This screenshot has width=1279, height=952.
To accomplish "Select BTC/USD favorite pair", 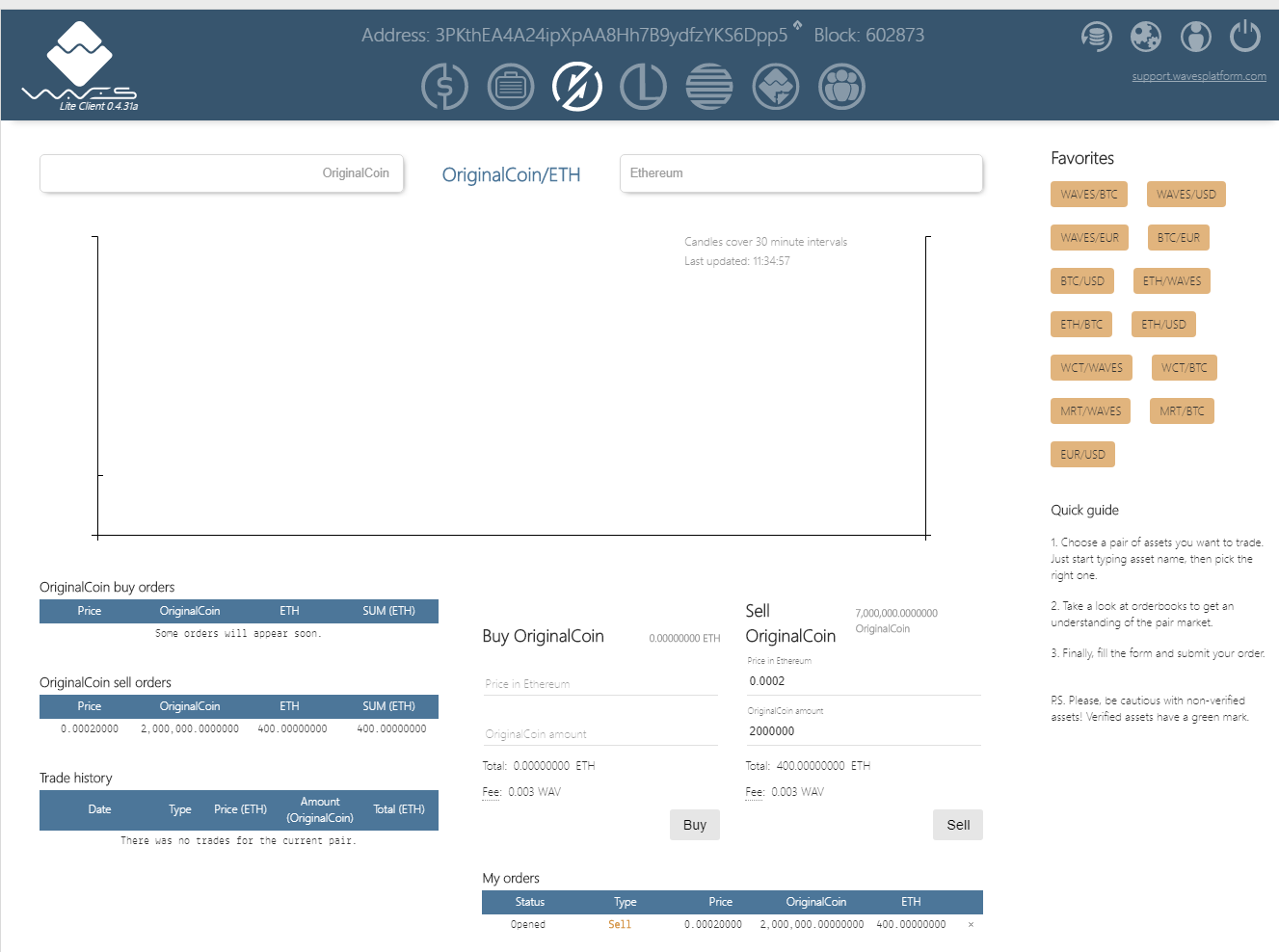I will (x=1082, y=281).
